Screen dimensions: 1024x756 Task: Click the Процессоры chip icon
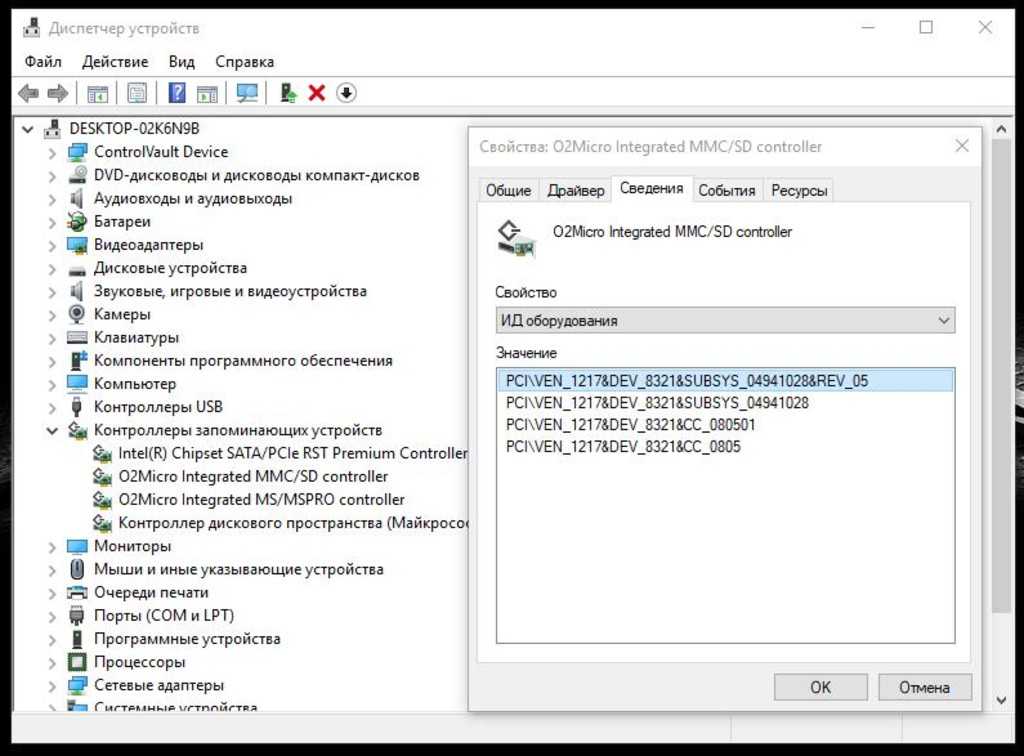(77, 662)
